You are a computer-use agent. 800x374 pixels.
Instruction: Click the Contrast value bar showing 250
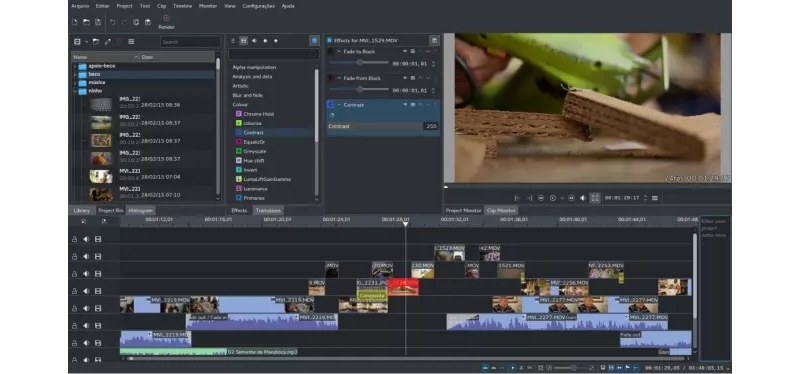(383, 126)
